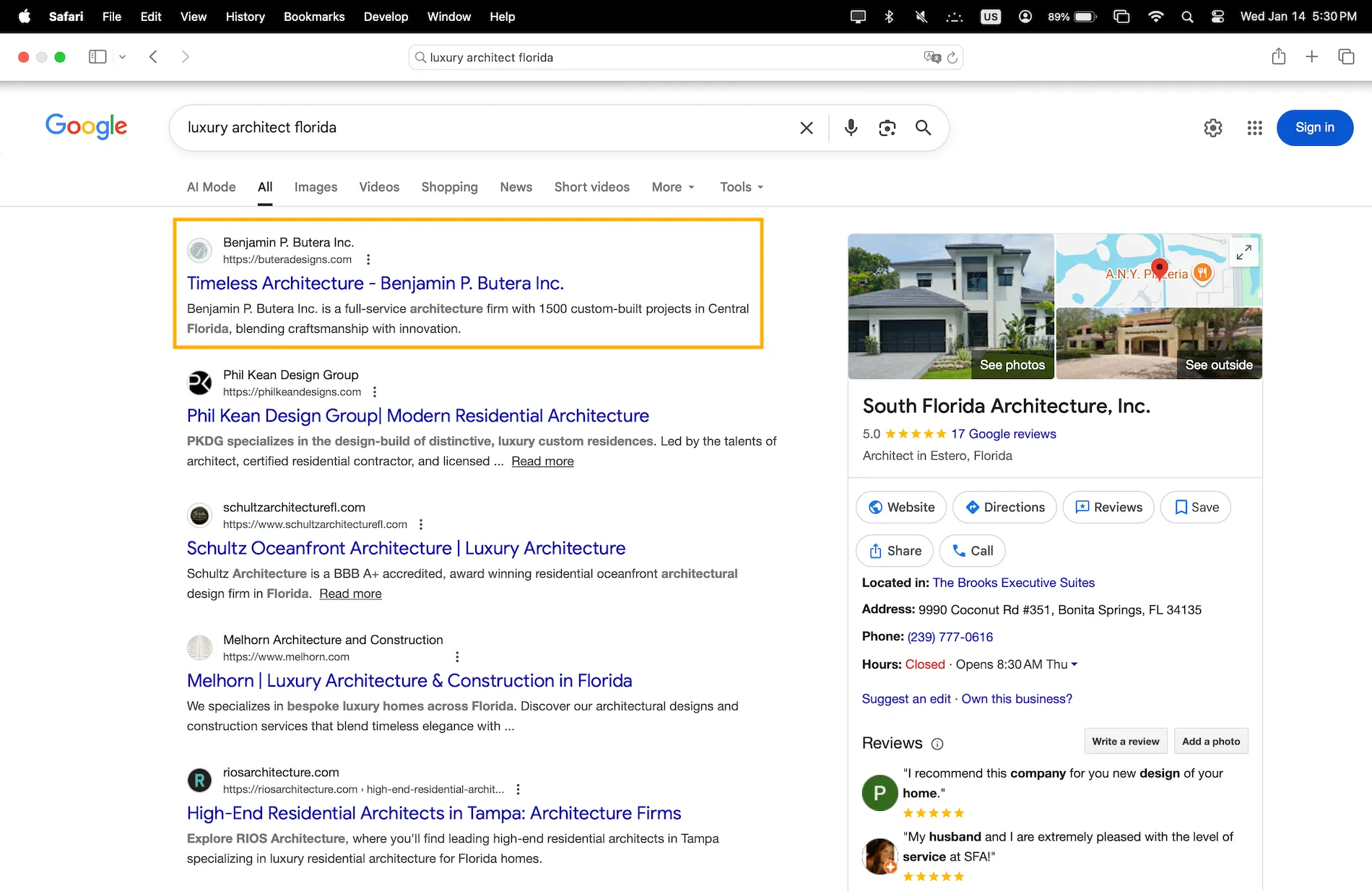Image resolution: width=1372 pixels, height=891 pixels.
Task: Expand the map on the business card
Action: pos(1244,252)
